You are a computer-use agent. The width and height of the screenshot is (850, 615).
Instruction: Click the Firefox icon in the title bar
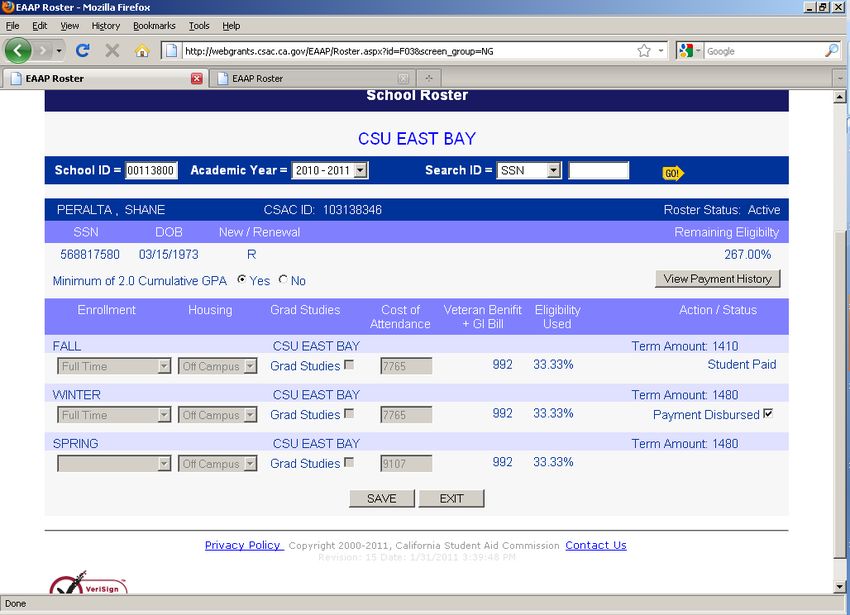[8, 7]
